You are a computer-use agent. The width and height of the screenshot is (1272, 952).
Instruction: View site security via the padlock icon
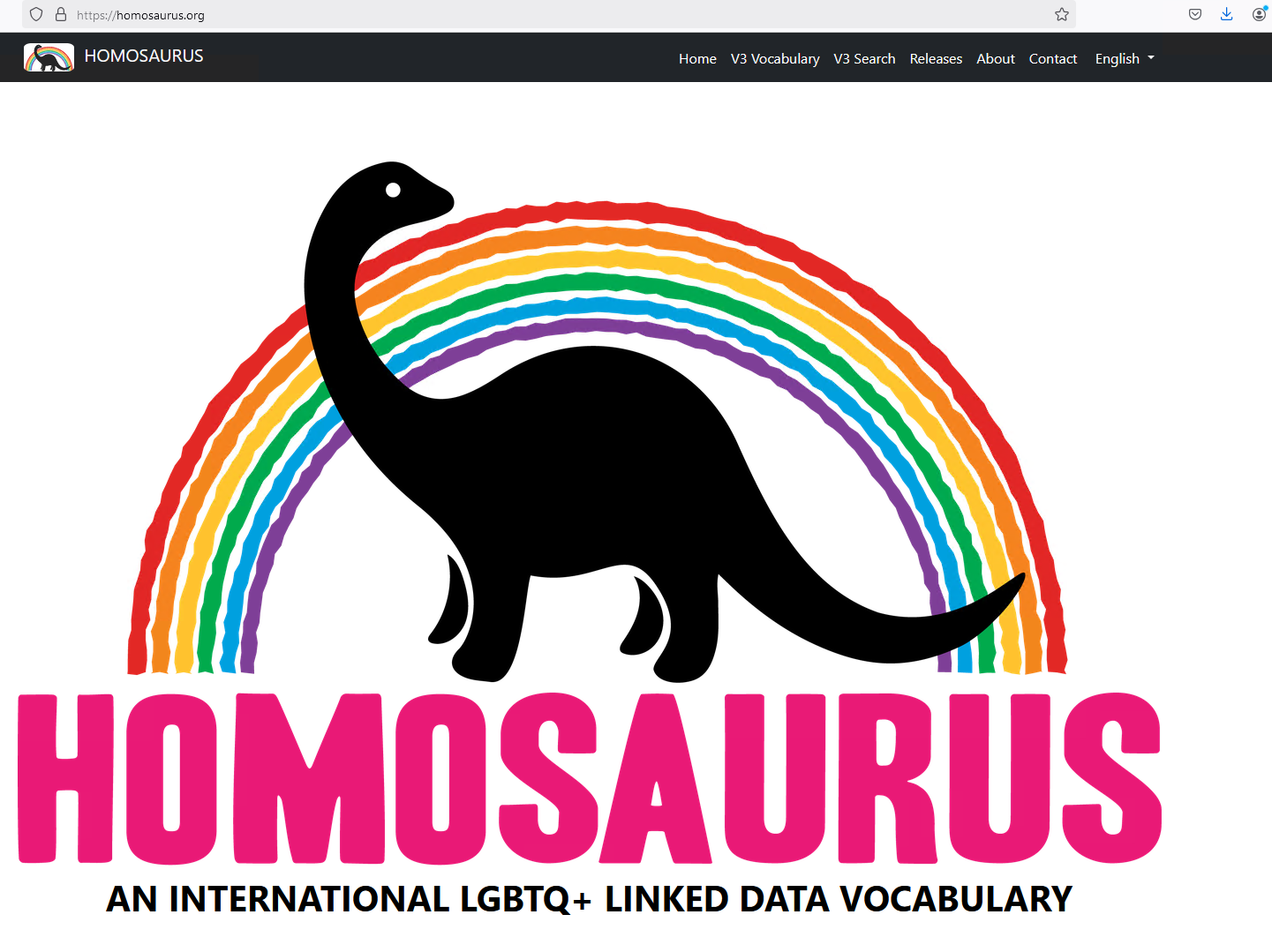tap(61, 14)
